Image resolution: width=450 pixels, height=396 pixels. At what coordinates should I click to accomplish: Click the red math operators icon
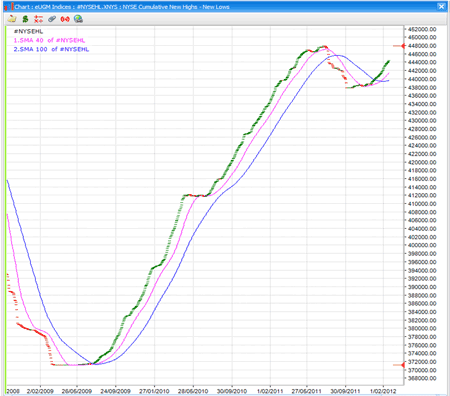pos(38,19)
